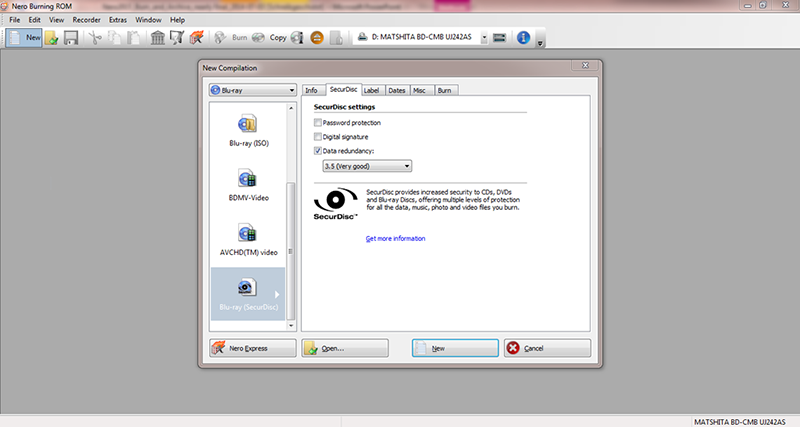This screenshot has height=427, width=800.
Task: Eject the disc with the orange icon
Action: (x=317, y=38)
